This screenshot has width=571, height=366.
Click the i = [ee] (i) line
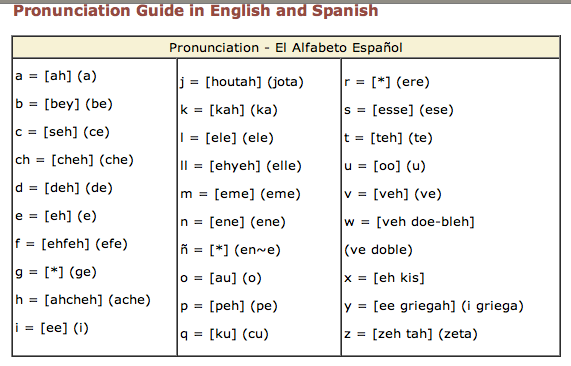(x=52, y=328)
